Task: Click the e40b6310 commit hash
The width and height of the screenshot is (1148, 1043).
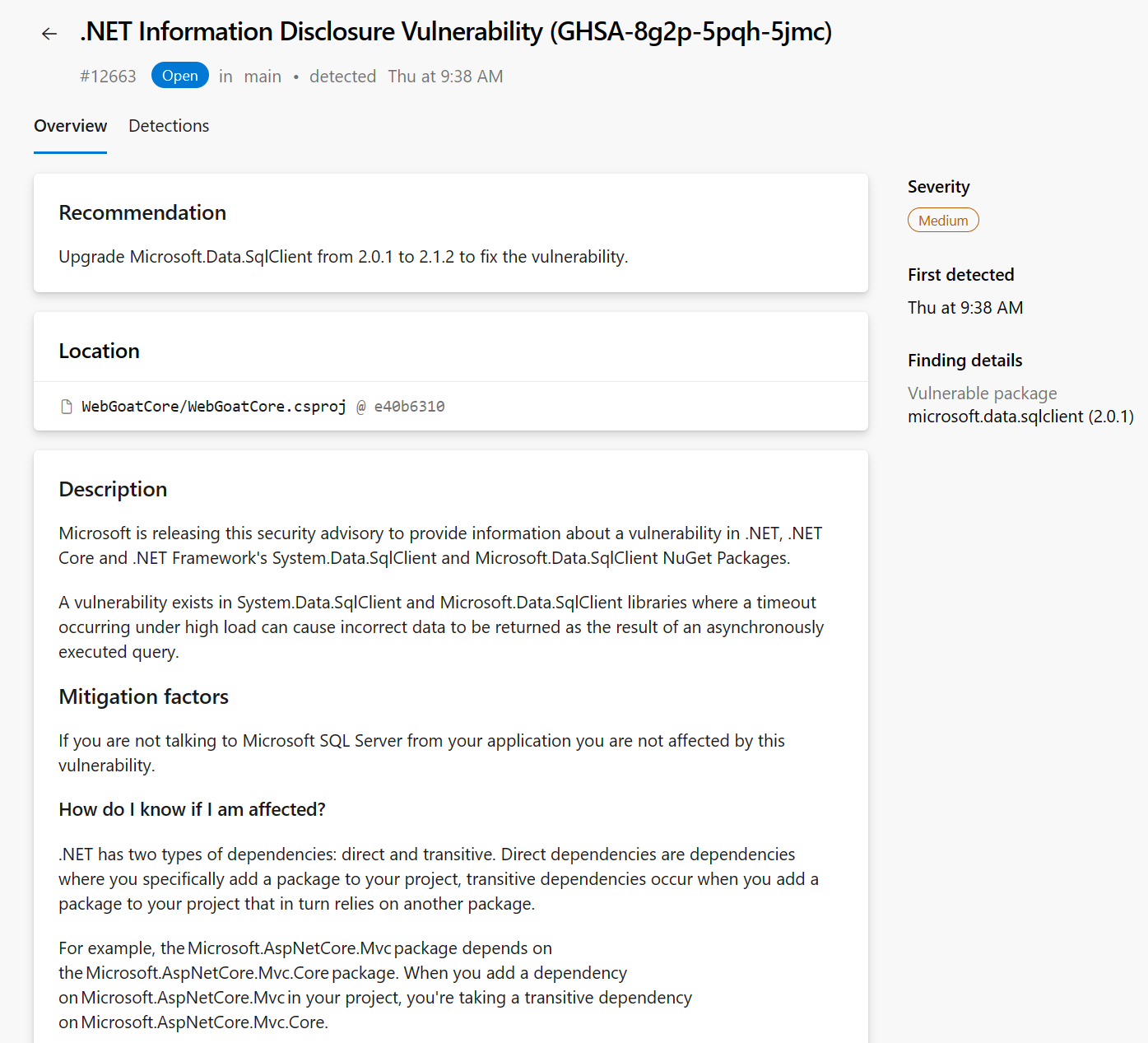Action: pyautogui.click(x=410, y=407)
